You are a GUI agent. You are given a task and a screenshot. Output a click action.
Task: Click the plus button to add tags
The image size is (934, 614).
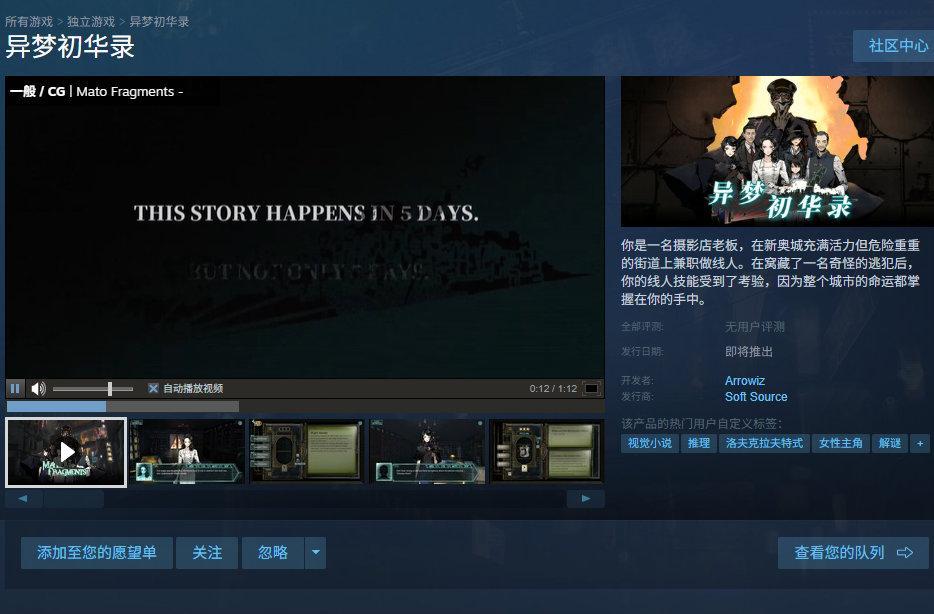click(920, 443)
